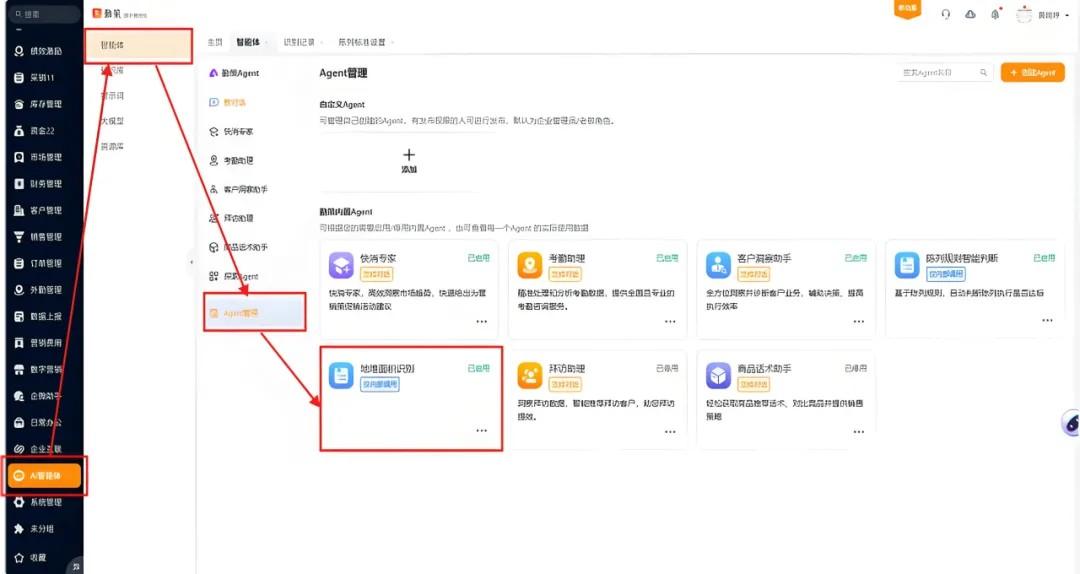1080x574 pixels.
Task: Click the orange 创建Agent button
Action: (1032, 73)
